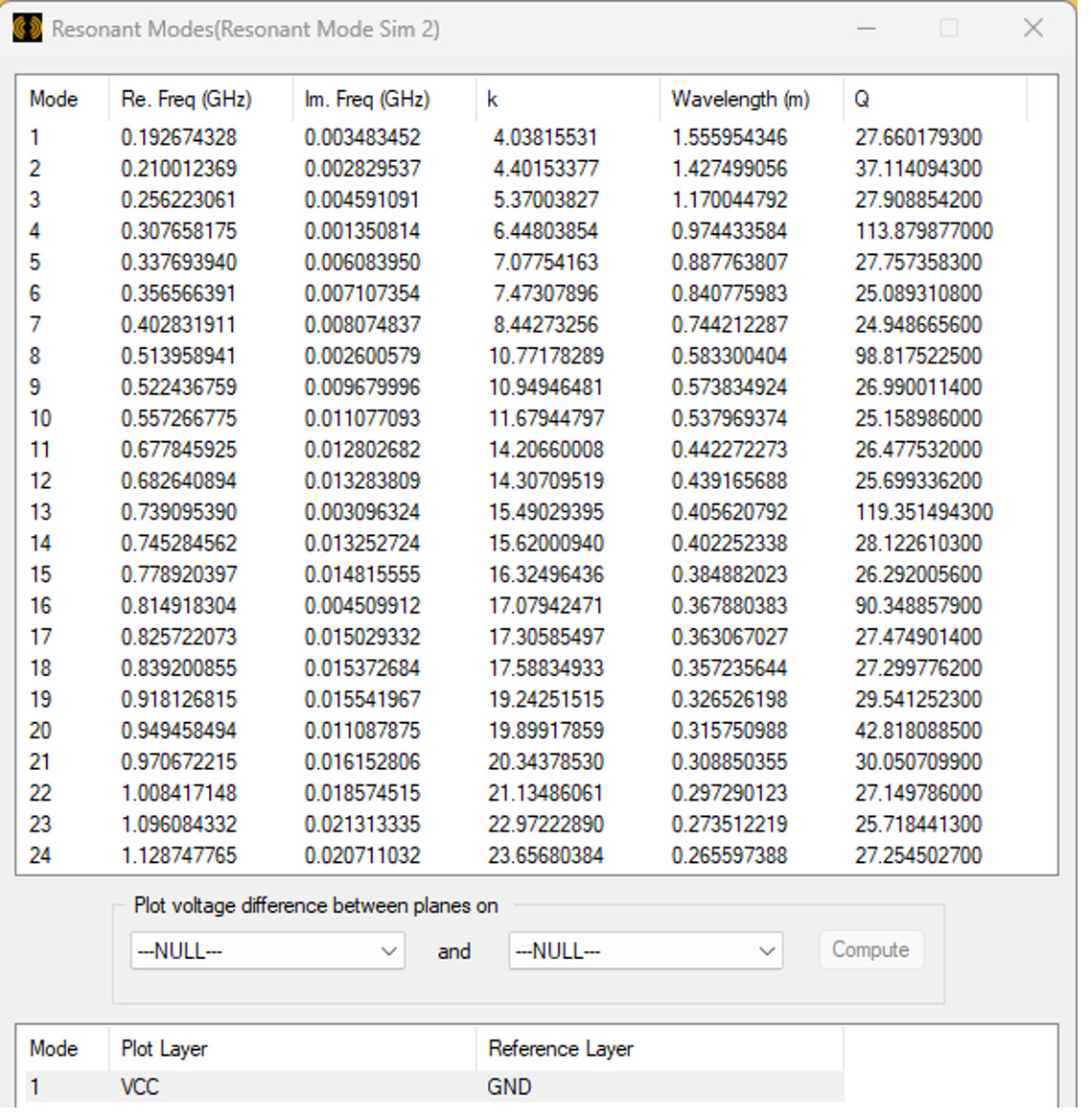The image size is (1090, 1120).
Task: Click k value 23.65680384
Action: click(545, 855)
